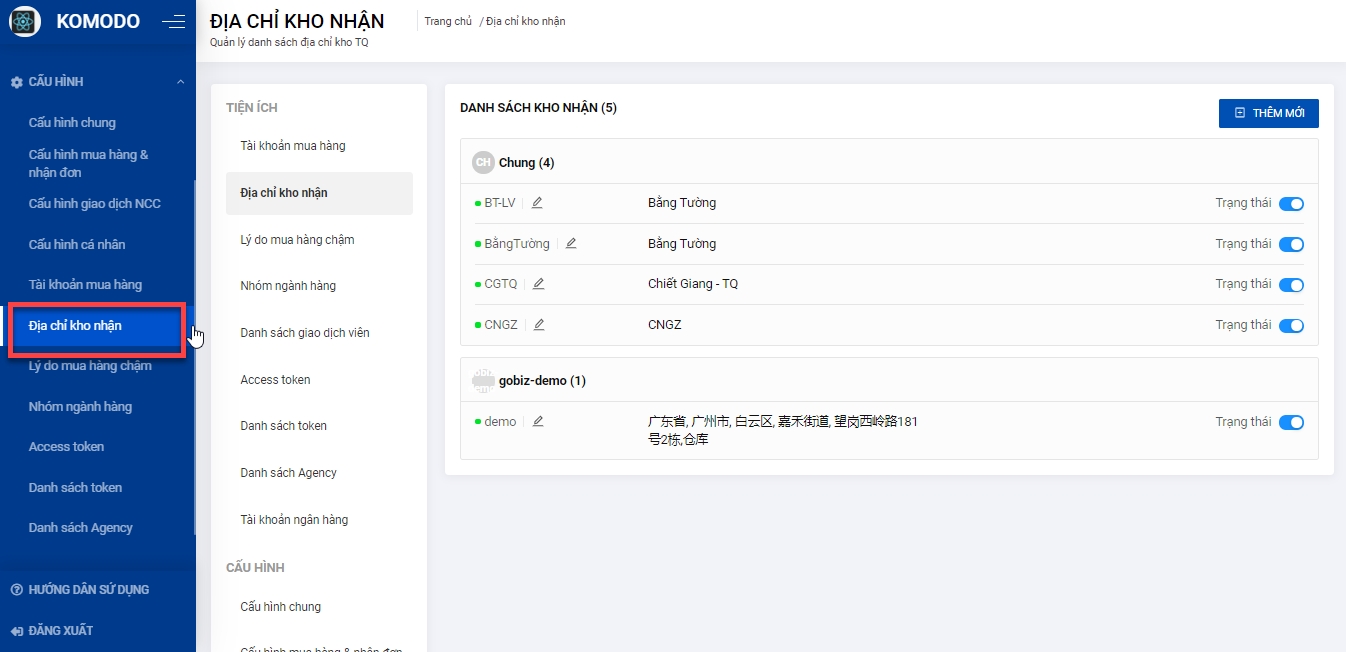Click the pencil icon beside CGTQ

click(x=538, y=284)
